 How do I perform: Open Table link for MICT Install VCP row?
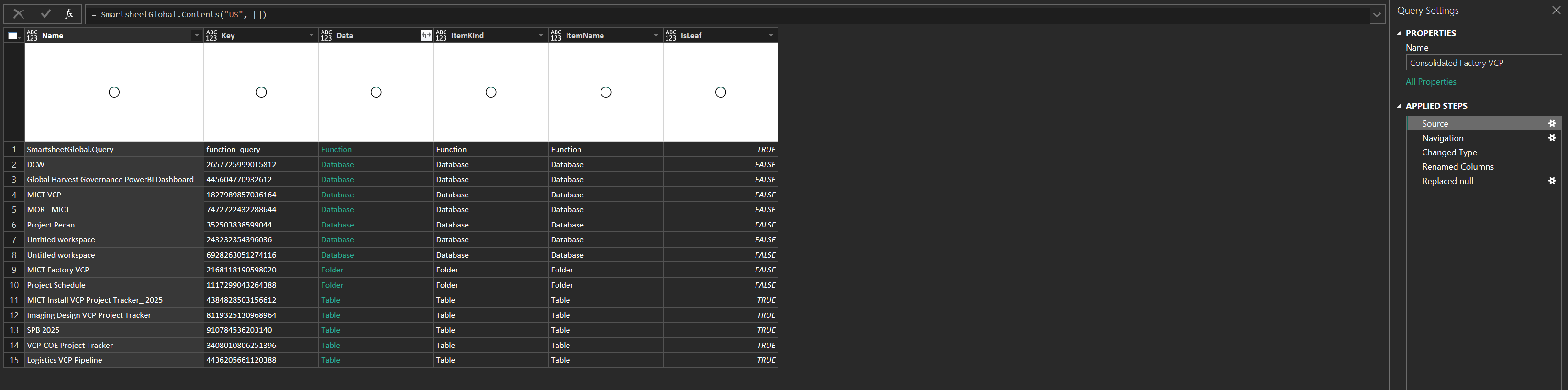(x=331, y=300)
